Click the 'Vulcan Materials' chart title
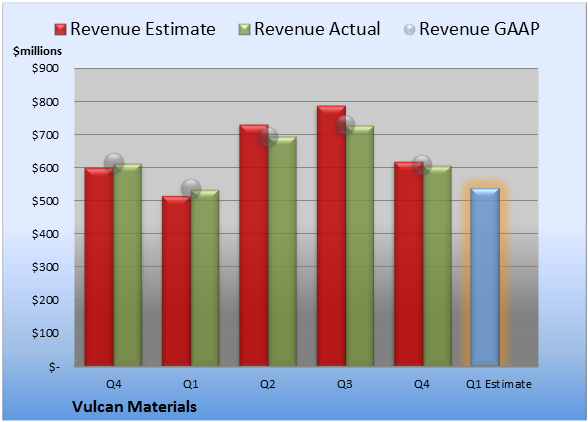 pyautogui.click(x=134, y=407)
